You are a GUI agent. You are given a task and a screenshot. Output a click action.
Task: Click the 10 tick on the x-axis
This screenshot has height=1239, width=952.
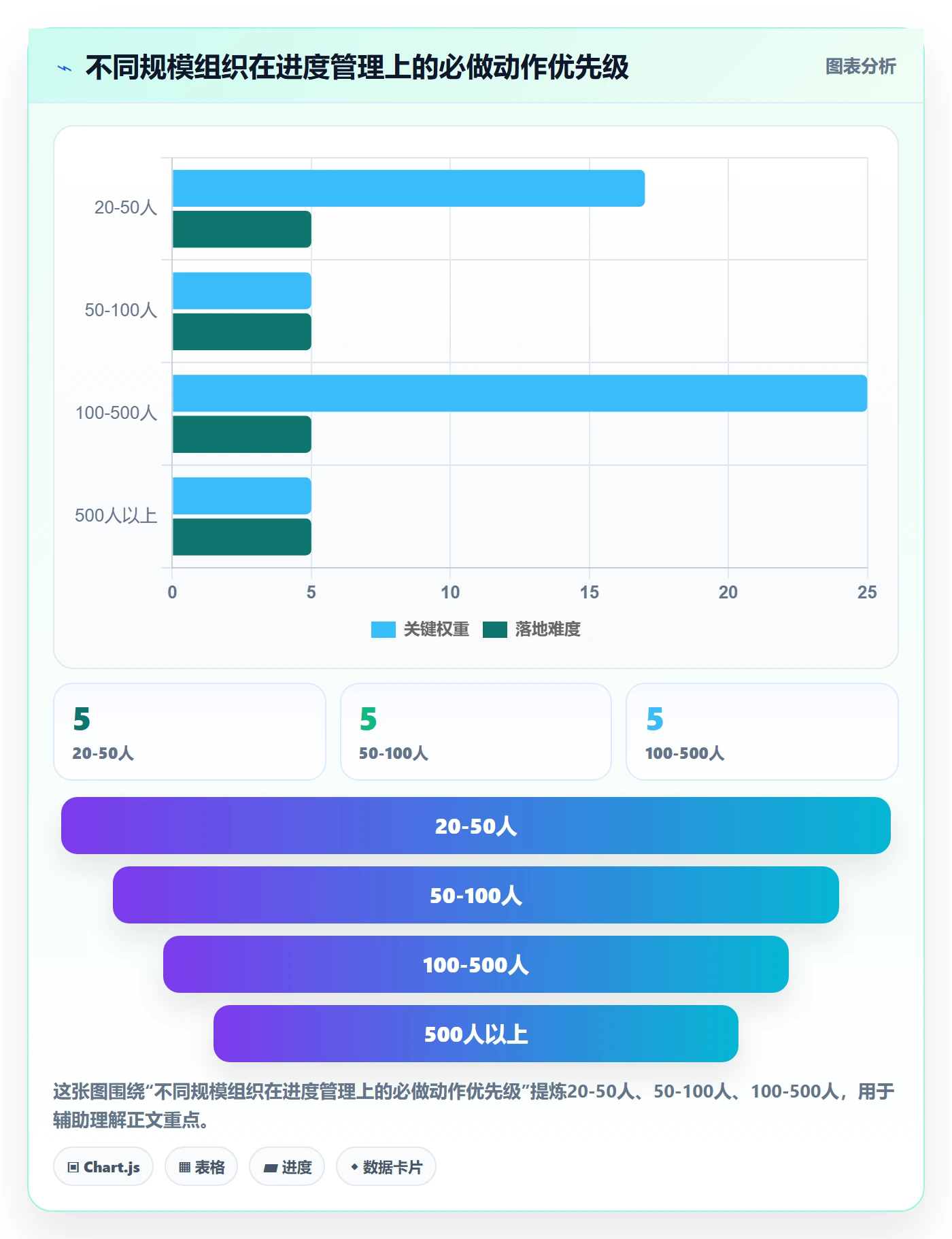point(450,592)
